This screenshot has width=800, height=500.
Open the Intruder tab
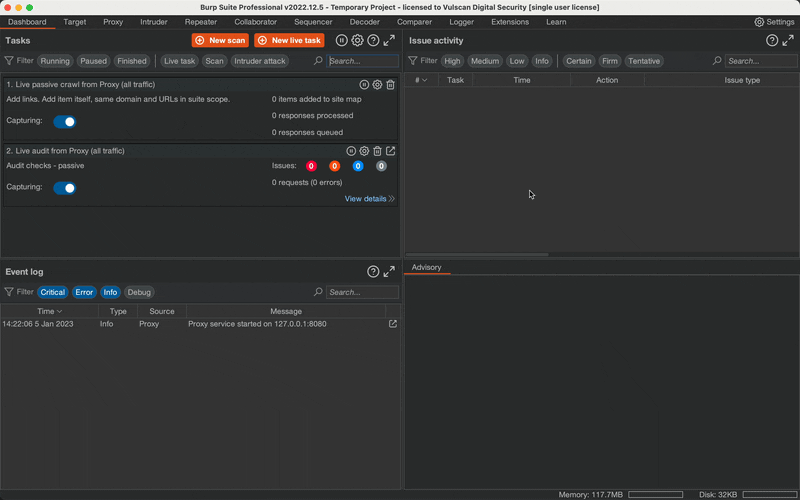point(154,21)
